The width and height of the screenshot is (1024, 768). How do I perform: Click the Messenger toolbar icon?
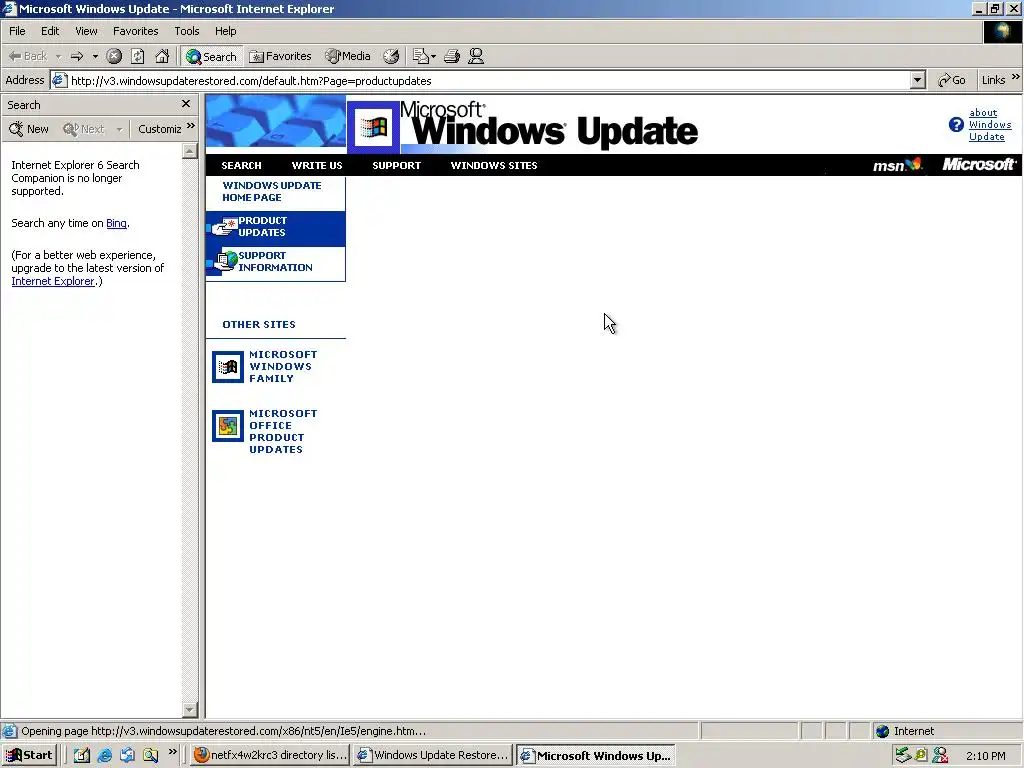pyautogui.click(x=476, y=56)
